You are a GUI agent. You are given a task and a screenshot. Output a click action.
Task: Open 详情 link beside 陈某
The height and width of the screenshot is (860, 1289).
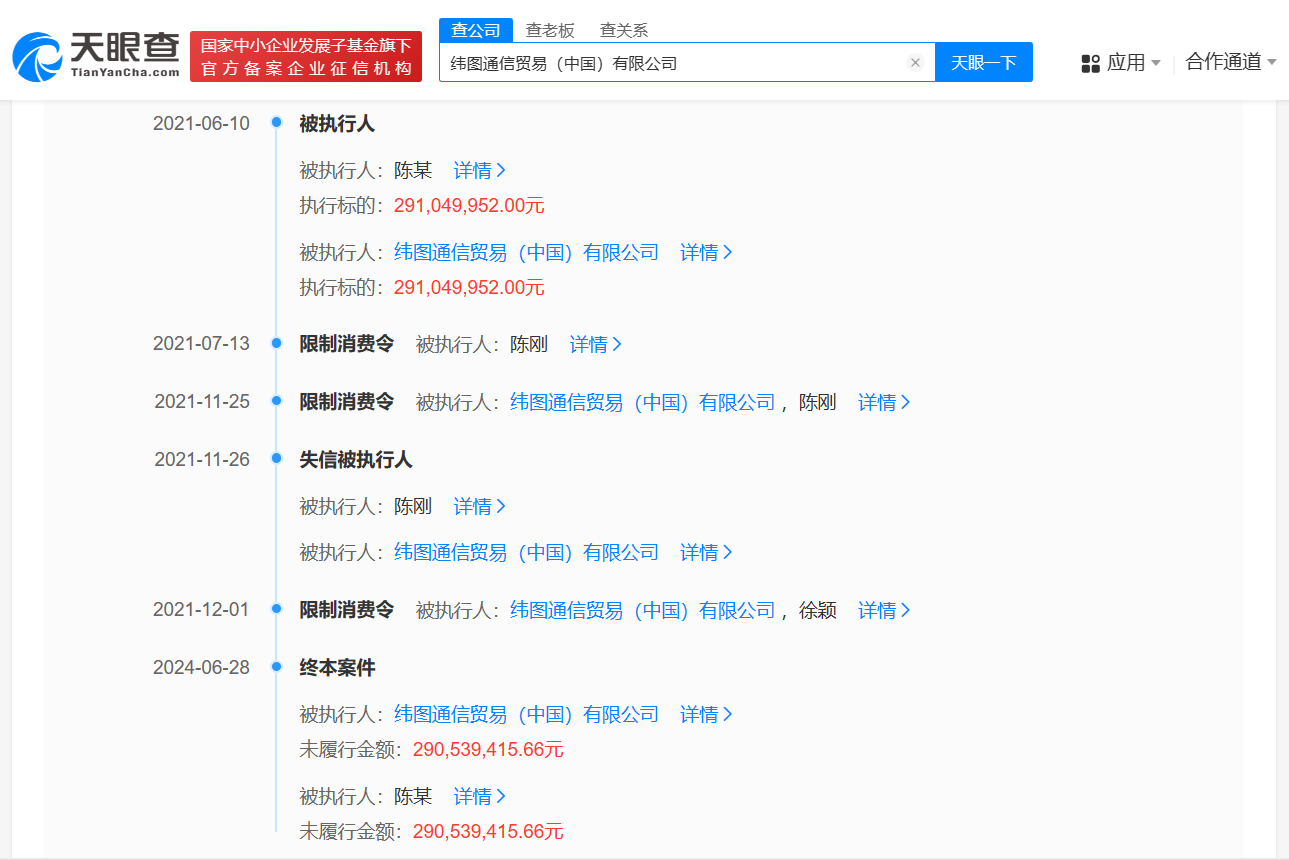(473, 170)
